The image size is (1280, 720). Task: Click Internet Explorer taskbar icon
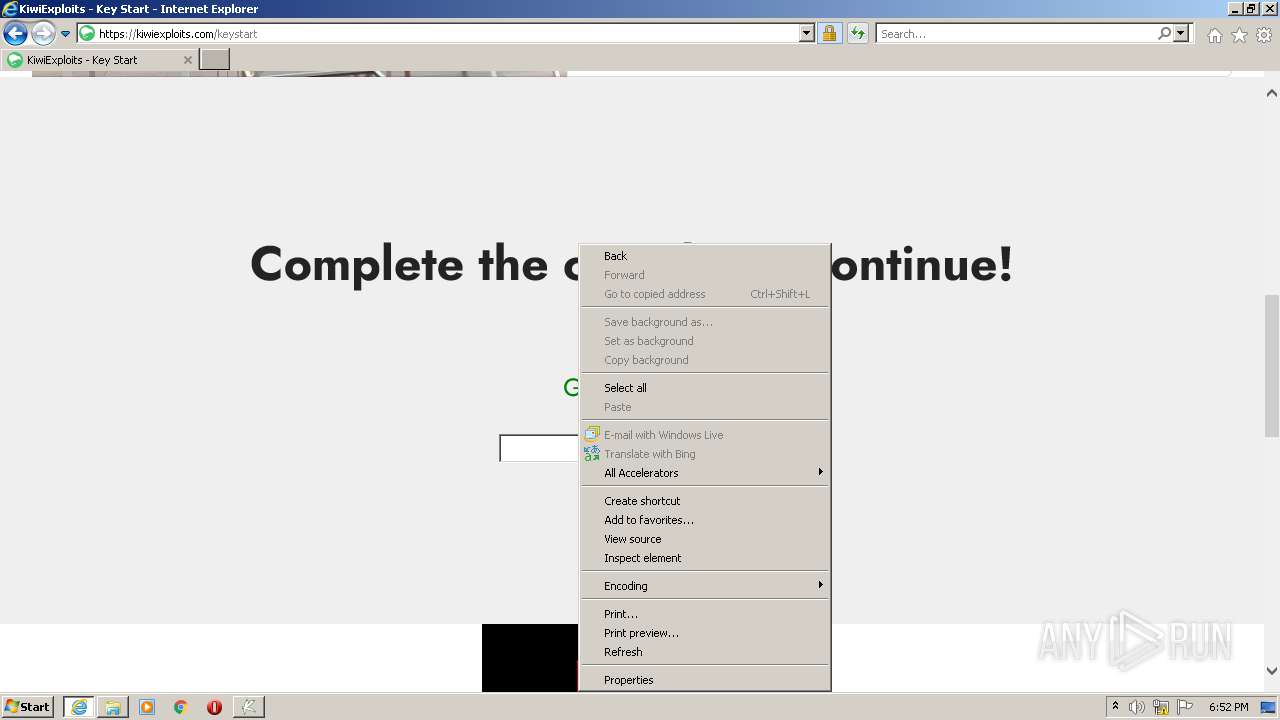point(79,707)
